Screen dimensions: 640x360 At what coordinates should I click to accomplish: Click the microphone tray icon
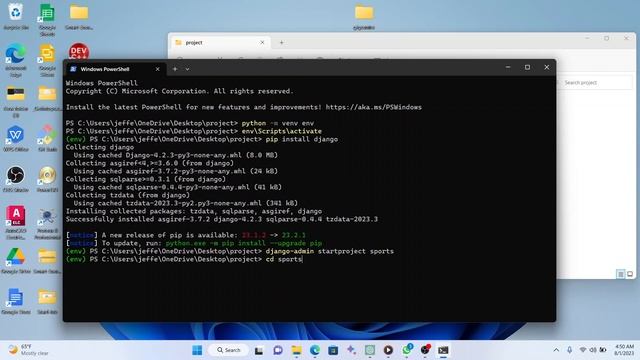[x=569, y=350]
